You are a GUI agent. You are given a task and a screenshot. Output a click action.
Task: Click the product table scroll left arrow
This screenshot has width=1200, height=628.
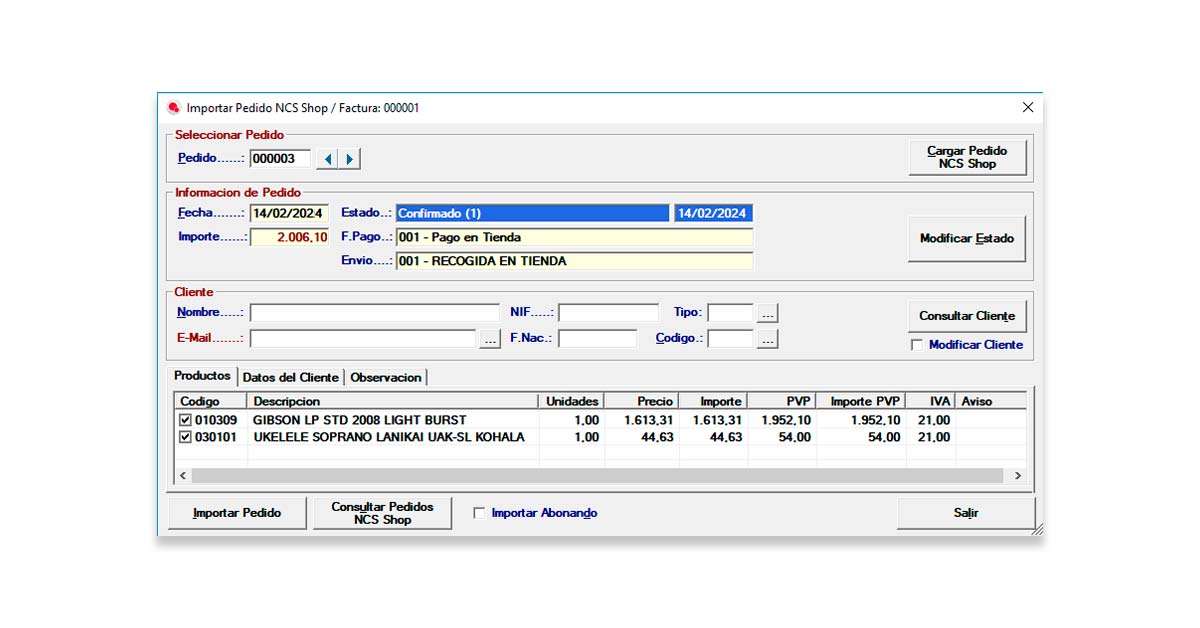183,476
